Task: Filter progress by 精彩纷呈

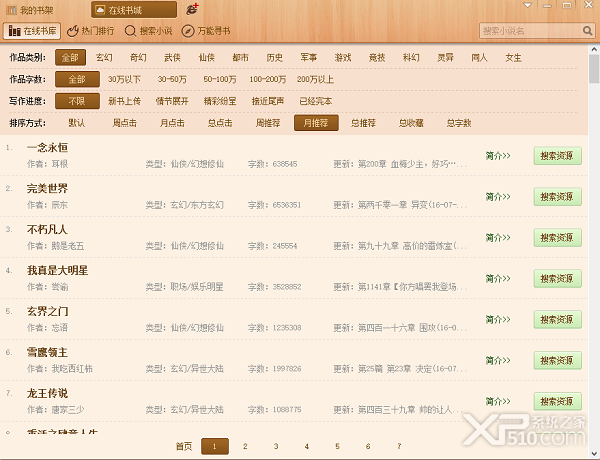Action: (x=220, y=101)
